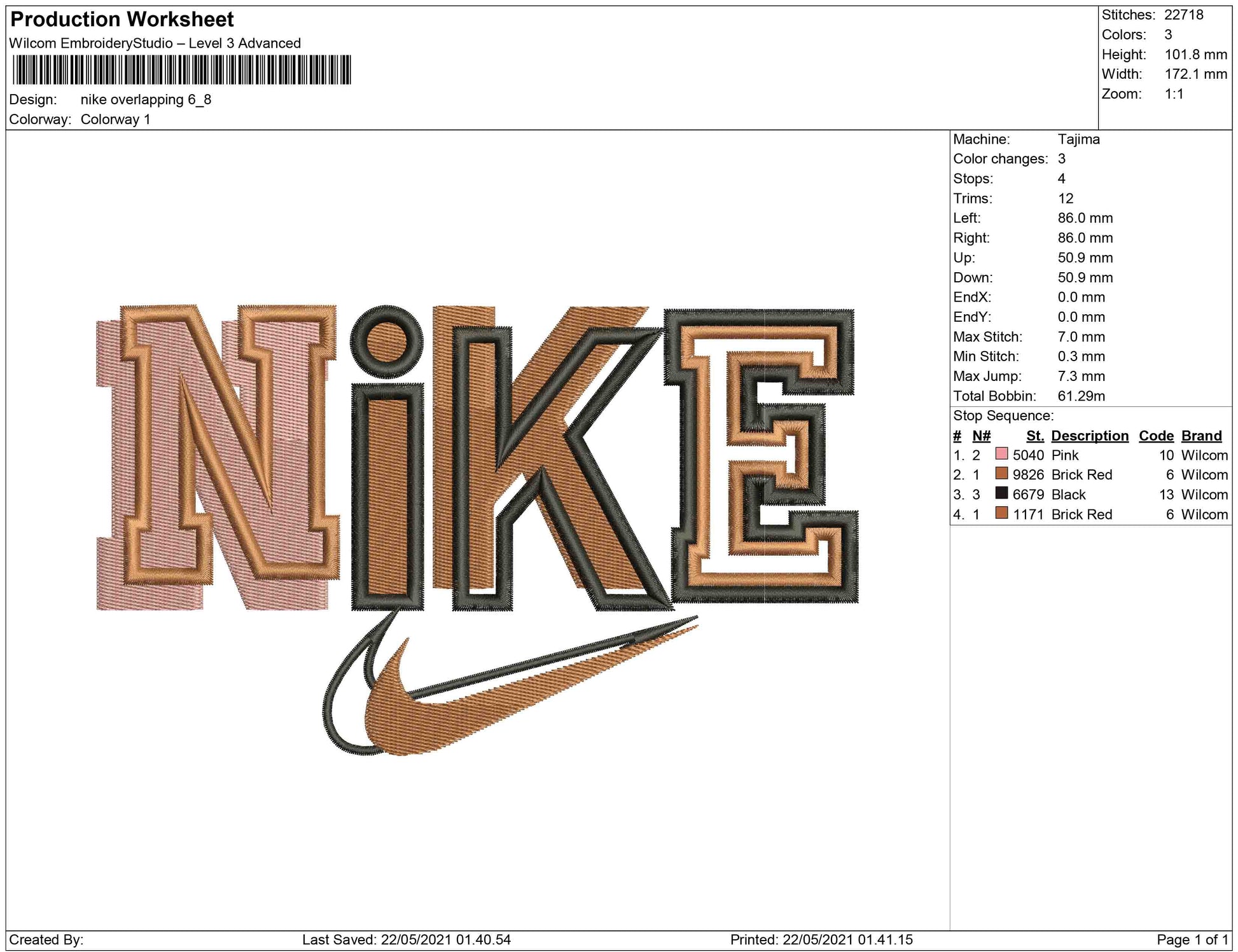Click the Description column header
The width and height of the screenshot is (1238, 952).
tap(1089, 436)
